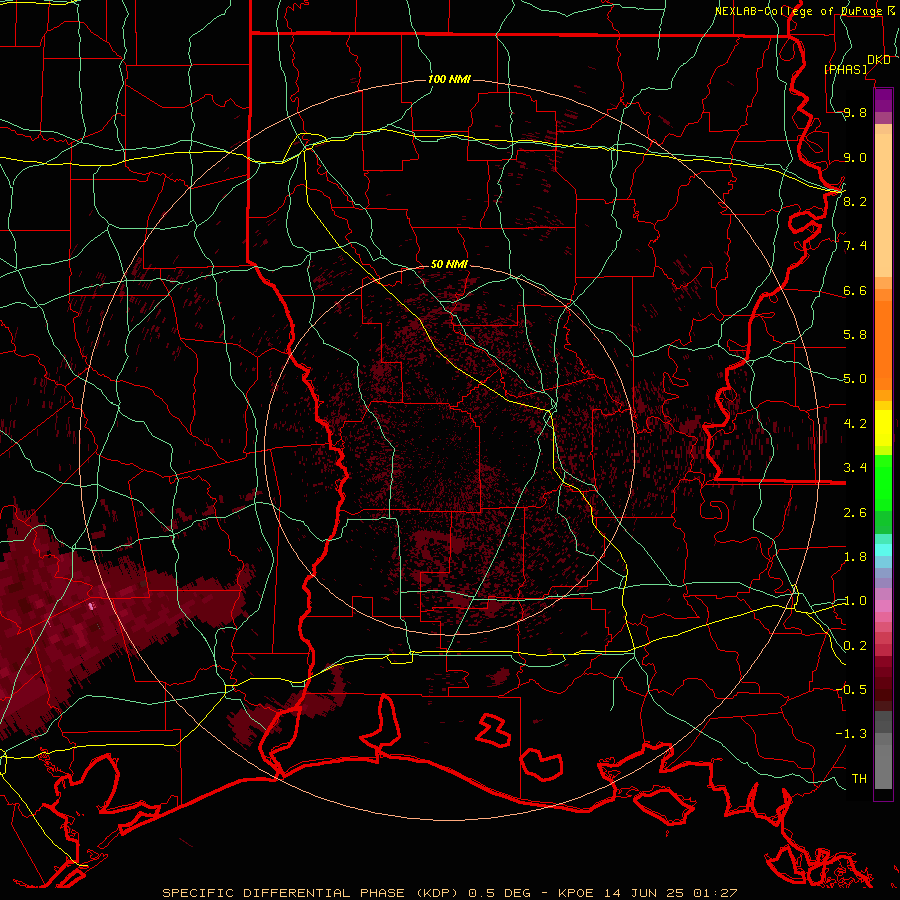Select the 7.4 scale label
The image size is (900, 900).
point(855,246)
